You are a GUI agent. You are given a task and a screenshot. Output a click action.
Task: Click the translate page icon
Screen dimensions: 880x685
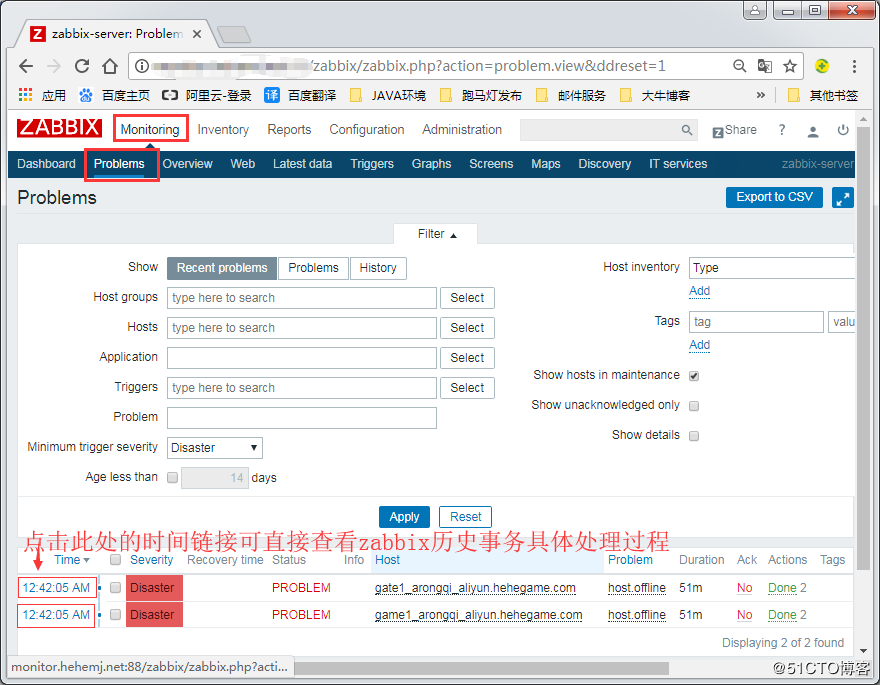(764, 66)
